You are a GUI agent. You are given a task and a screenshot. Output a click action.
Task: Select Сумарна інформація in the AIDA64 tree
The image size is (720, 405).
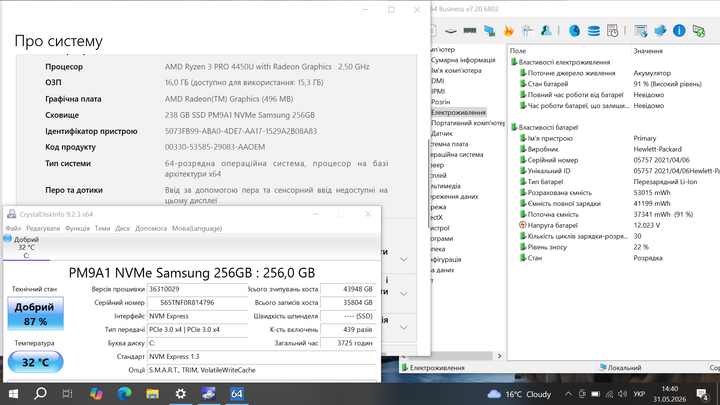tap(463, 60)
